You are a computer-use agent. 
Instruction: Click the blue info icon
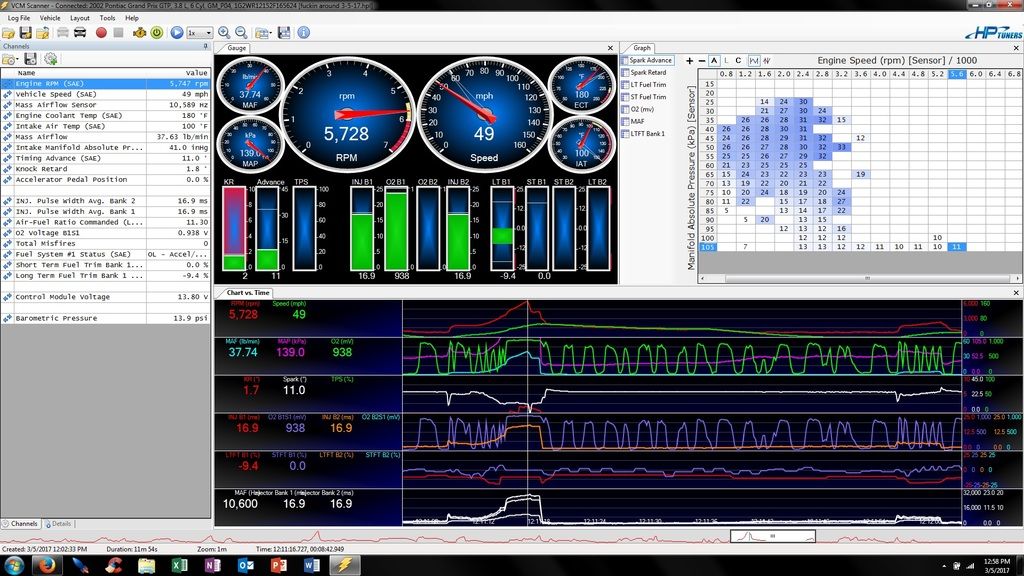[304, 32]
